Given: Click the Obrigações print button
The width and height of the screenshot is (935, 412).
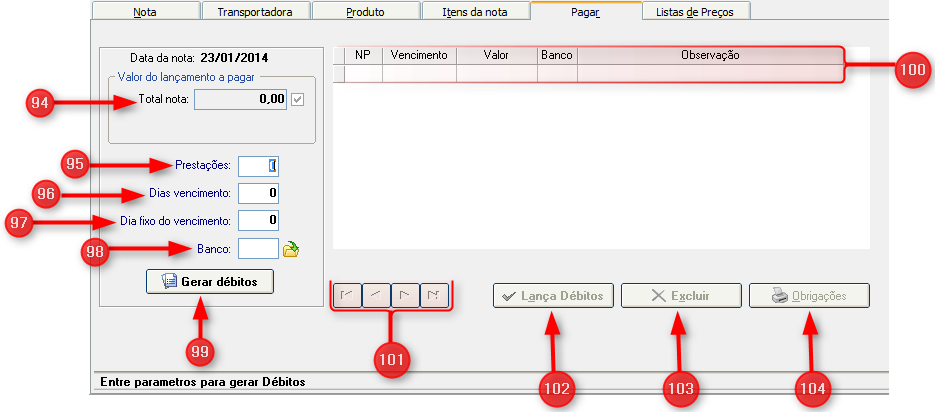Looking at the screenshot, I should point(809,295).
